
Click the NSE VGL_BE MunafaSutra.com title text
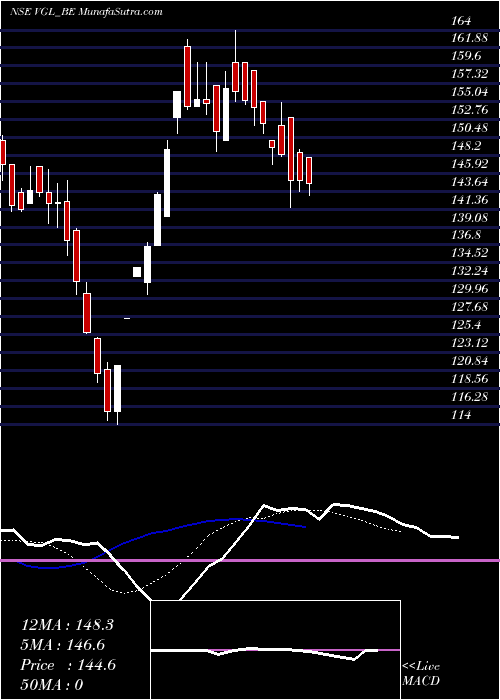point(86,12)
